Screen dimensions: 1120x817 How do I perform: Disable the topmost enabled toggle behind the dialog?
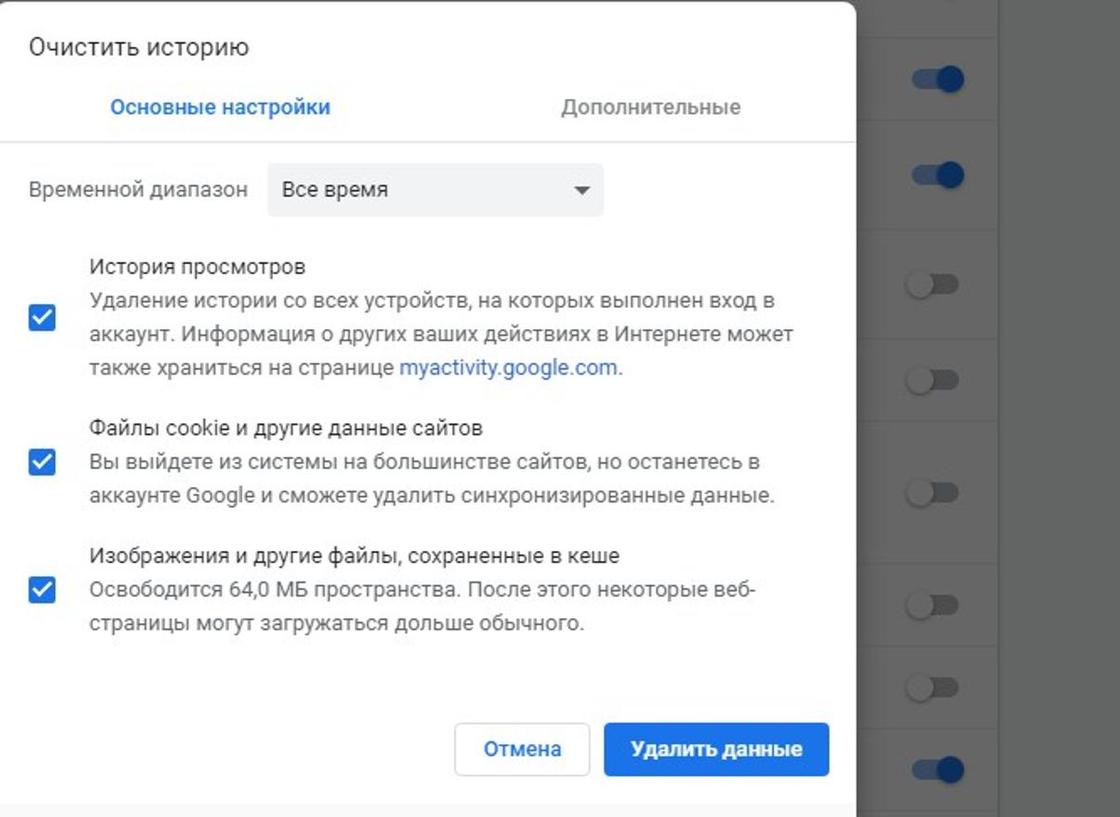pos(938,79)
